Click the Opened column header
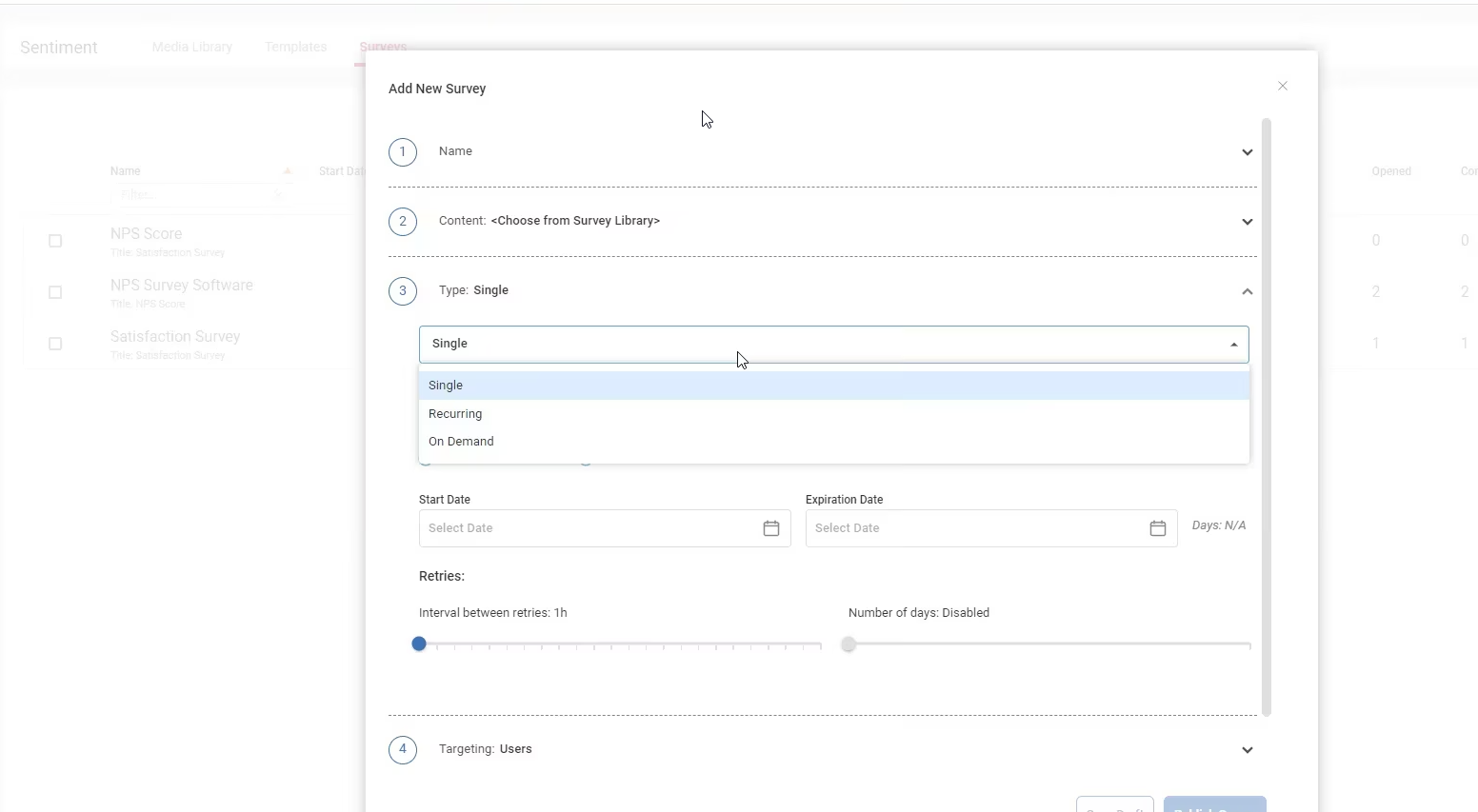 point(1391,171)
